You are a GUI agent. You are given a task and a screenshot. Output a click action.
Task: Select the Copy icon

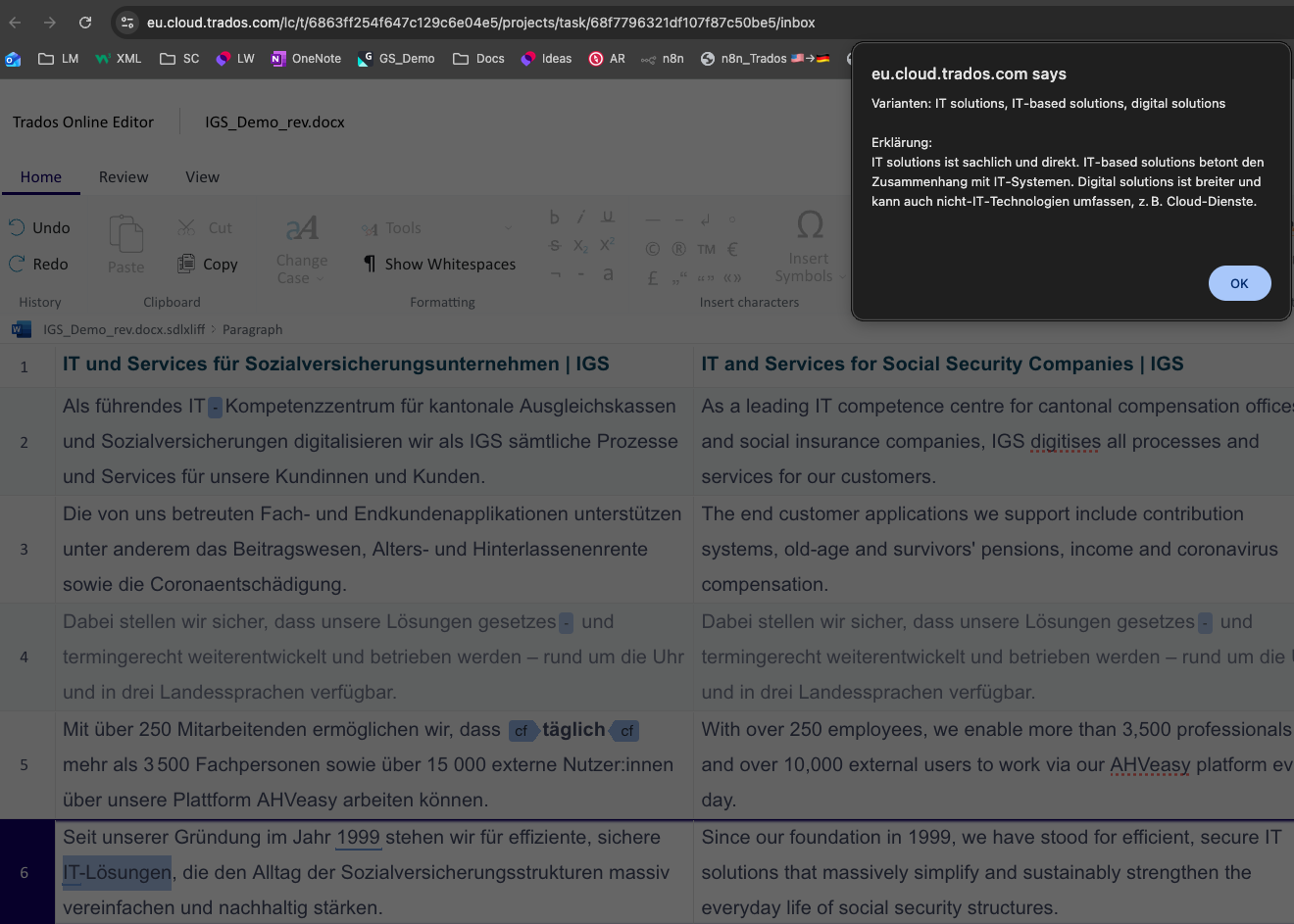(x=186, y=264)
